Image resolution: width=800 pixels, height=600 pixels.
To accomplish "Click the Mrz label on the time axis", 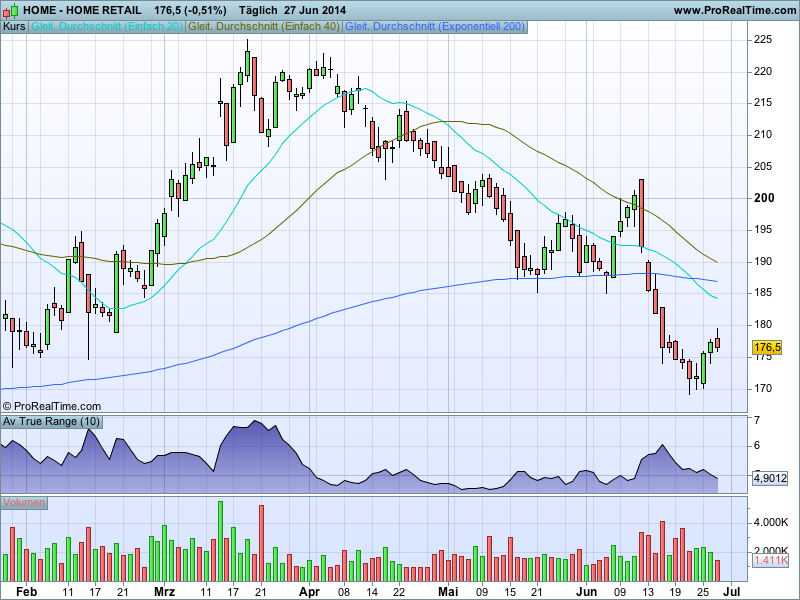I will point(164,592).
